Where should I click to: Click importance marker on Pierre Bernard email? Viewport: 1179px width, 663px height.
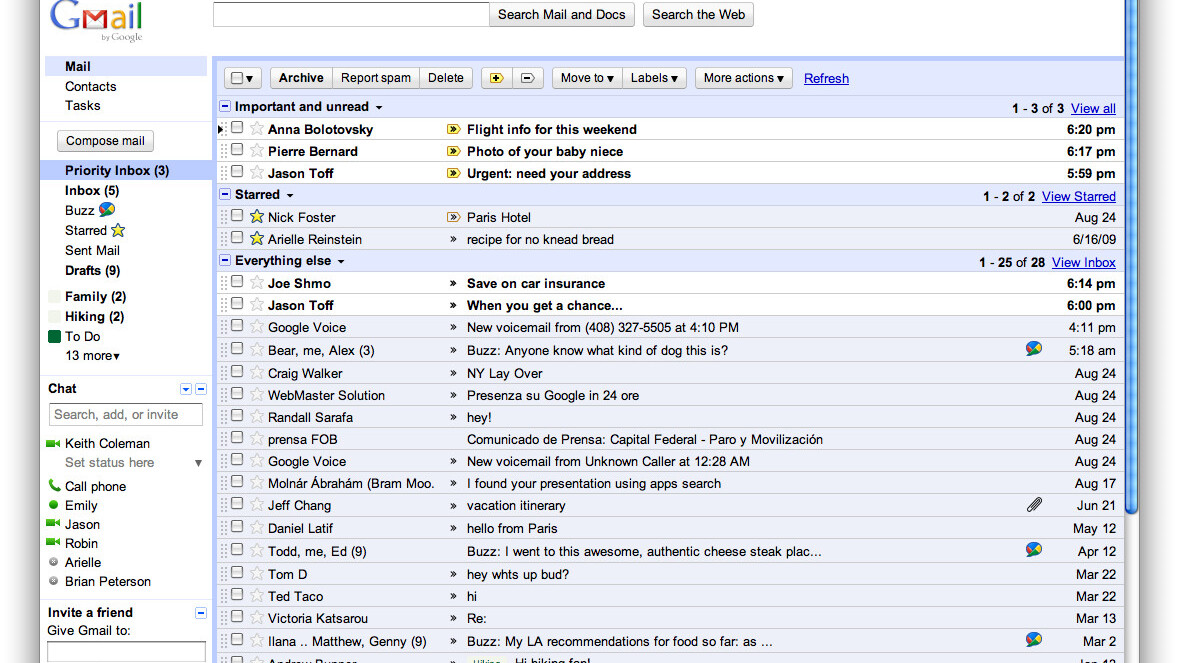453,152
